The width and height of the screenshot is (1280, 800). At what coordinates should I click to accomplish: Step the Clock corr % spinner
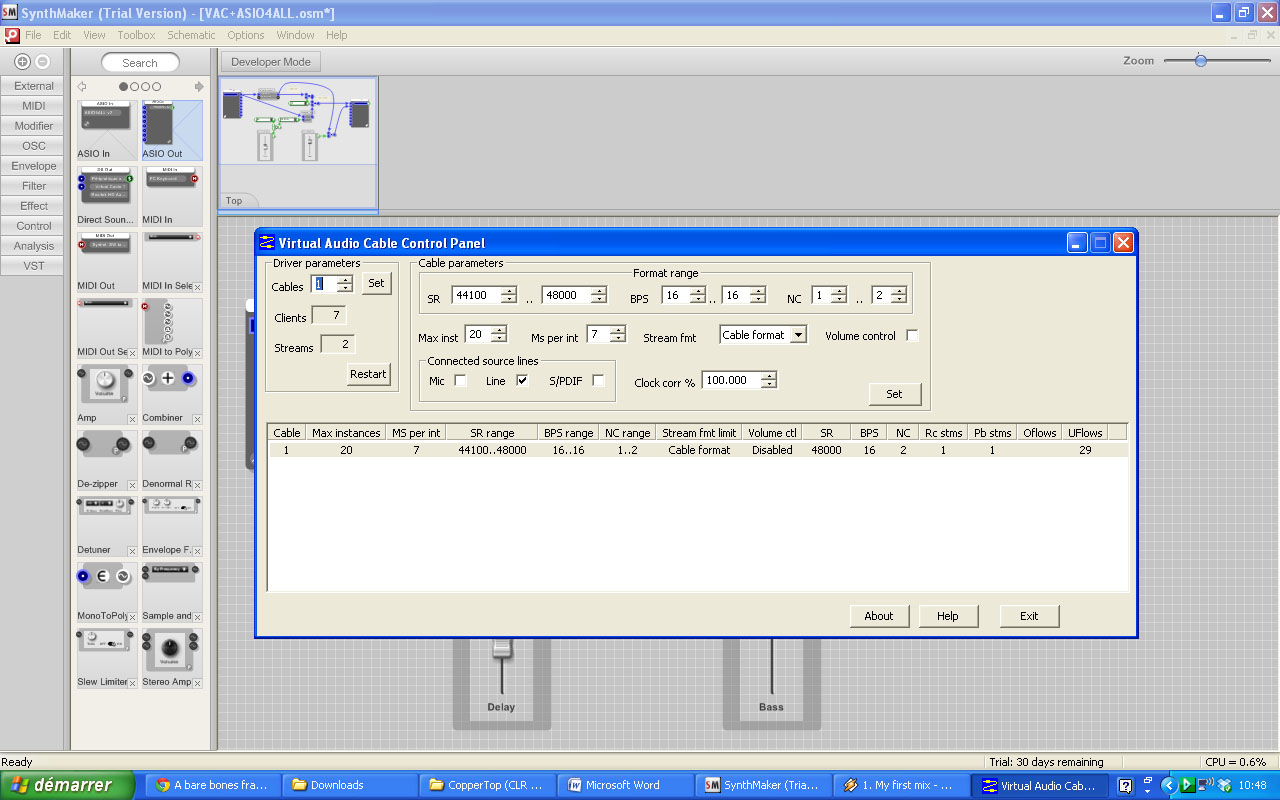coord(768,380)
